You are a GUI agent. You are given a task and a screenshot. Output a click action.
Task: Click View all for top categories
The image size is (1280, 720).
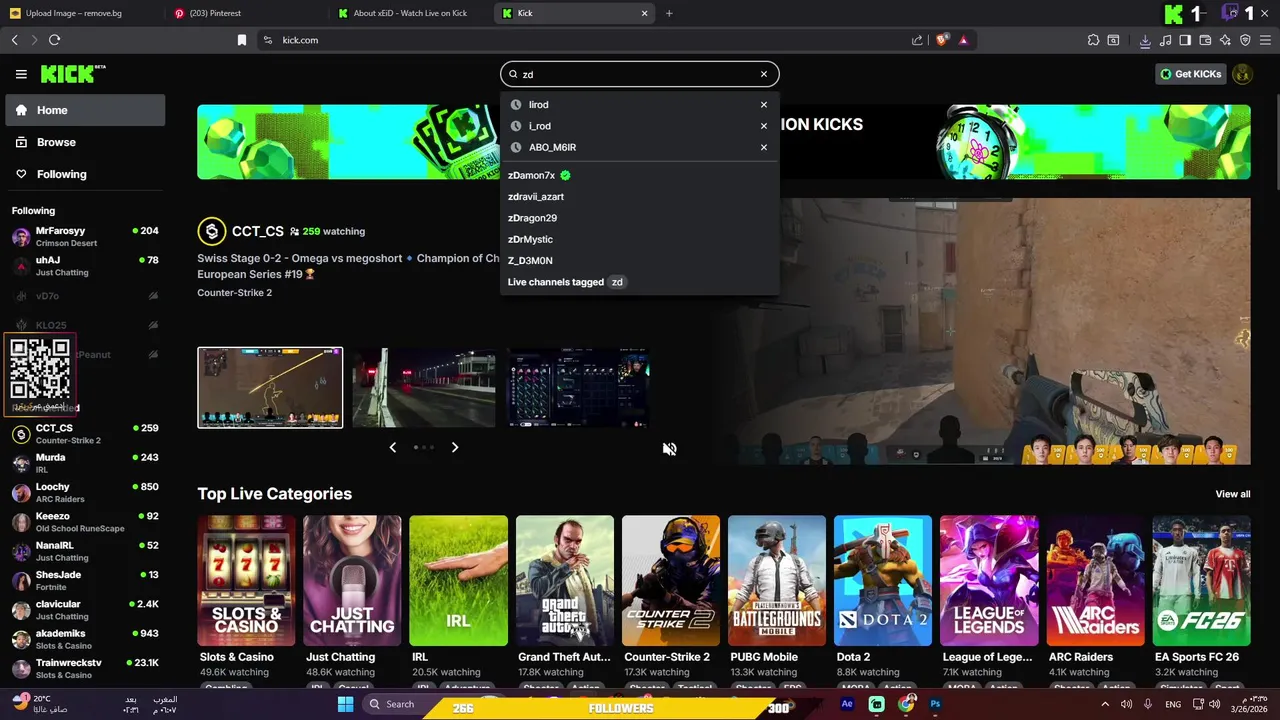(1232, 494)
